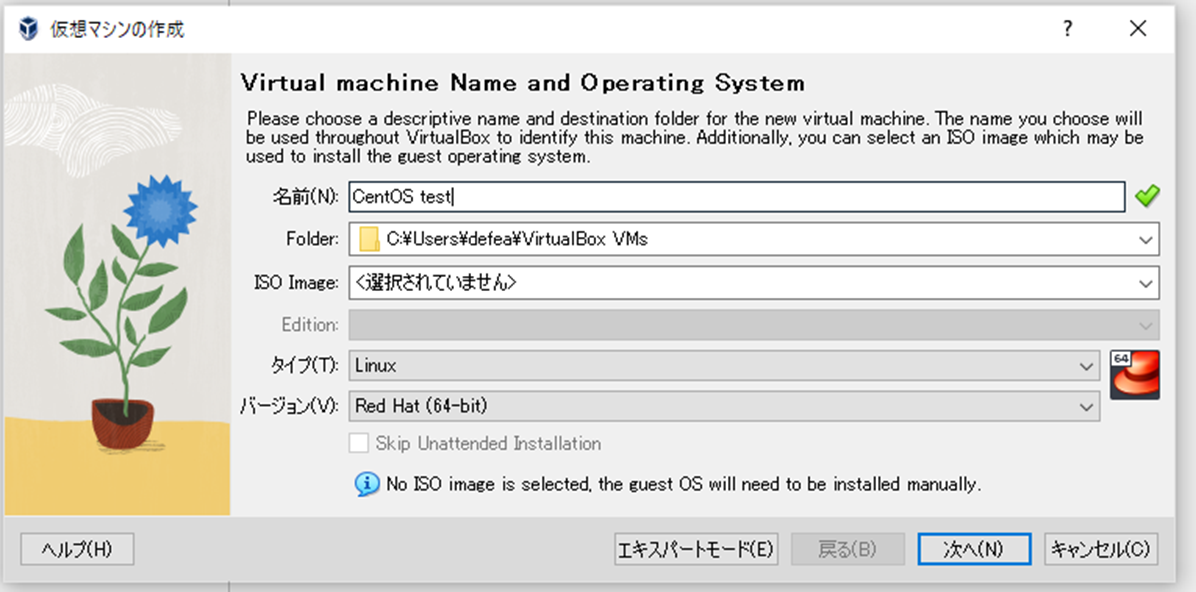Toggle the Skip Unattended Installation checkbox
This screenshot has width=1196, height=592.
359,443
